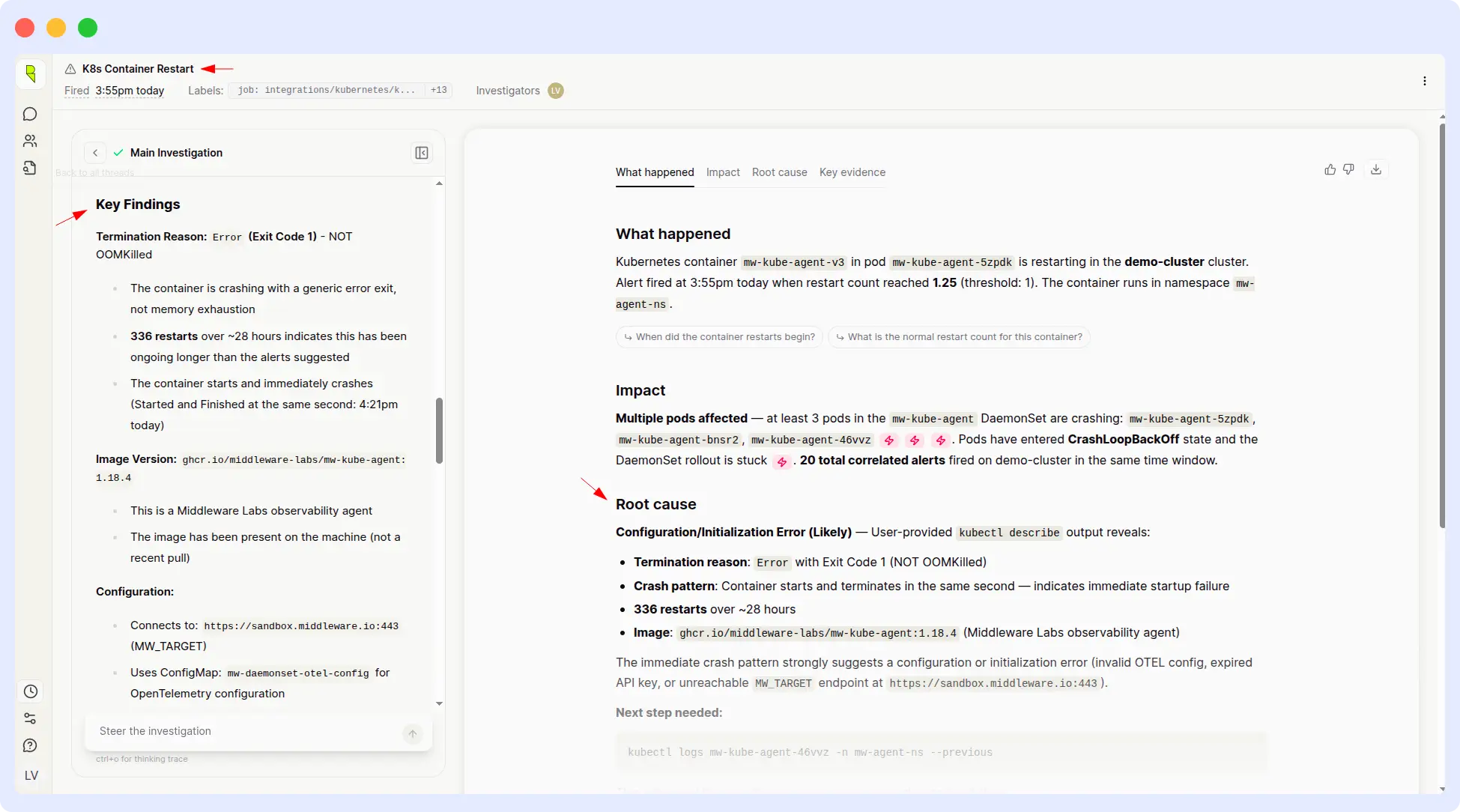Open the Impact tab
This screenshot has width=1460, height=812.
click(722, 172)
